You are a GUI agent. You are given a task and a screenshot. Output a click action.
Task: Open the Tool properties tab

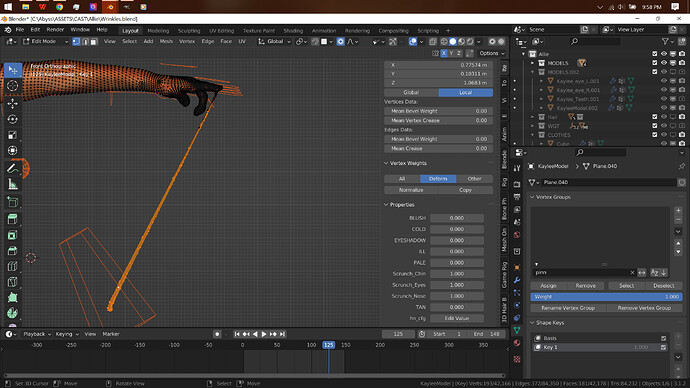(x=517, y=168)
